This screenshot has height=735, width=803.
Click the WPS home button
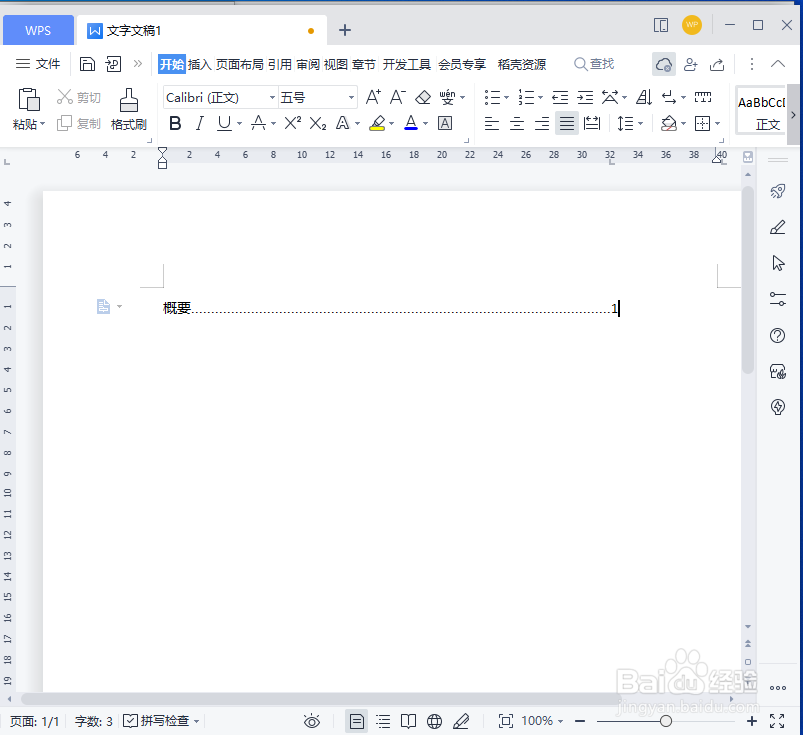[38, 30]
